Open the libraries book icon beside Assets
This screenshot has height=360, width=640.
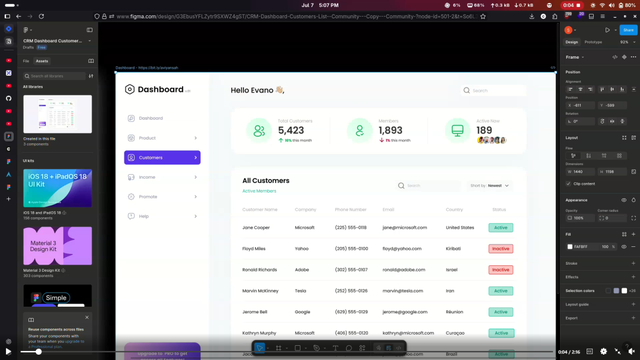click(91, 61)
